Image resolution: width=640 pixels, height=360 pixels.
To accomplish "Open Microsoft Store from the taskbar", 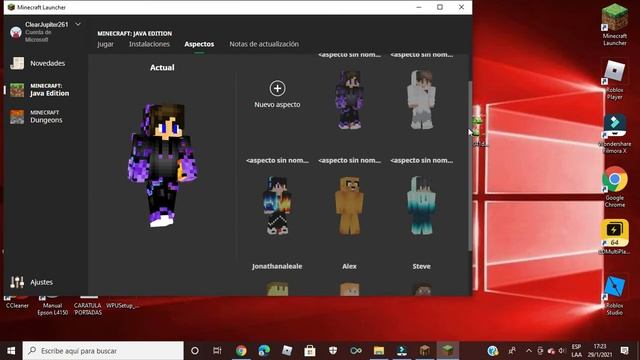I will 310,351.
